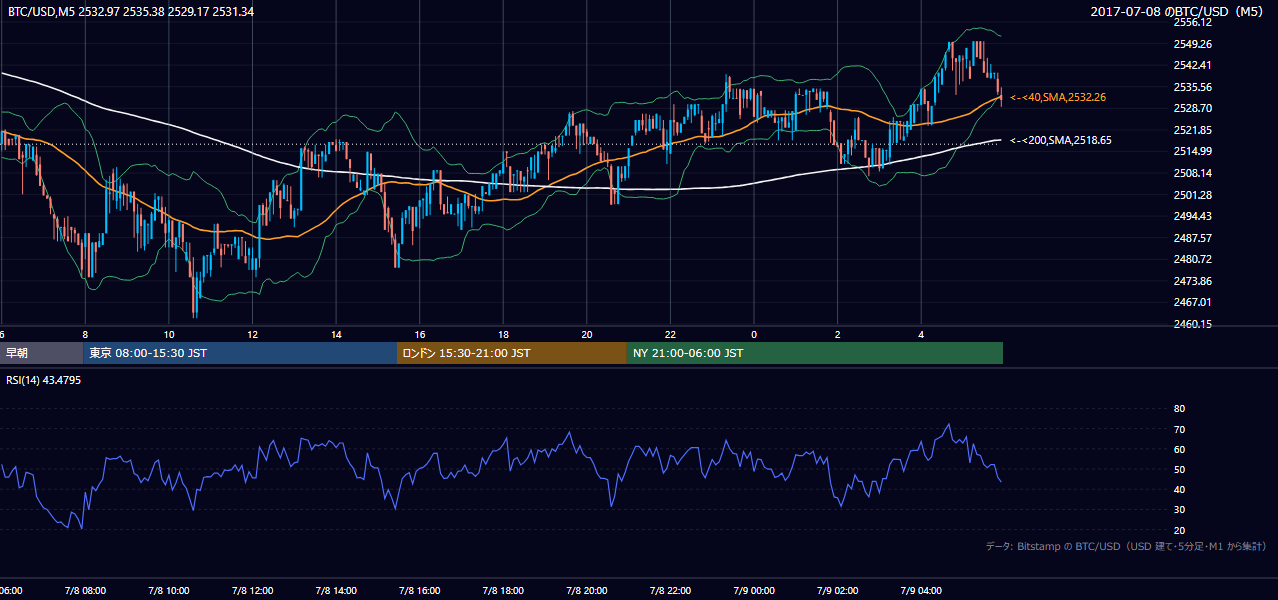Select the 7/8 12:00 time label
Image resolution: width=1278 pixels, height=600 pixels.
(x=252, y=591)
